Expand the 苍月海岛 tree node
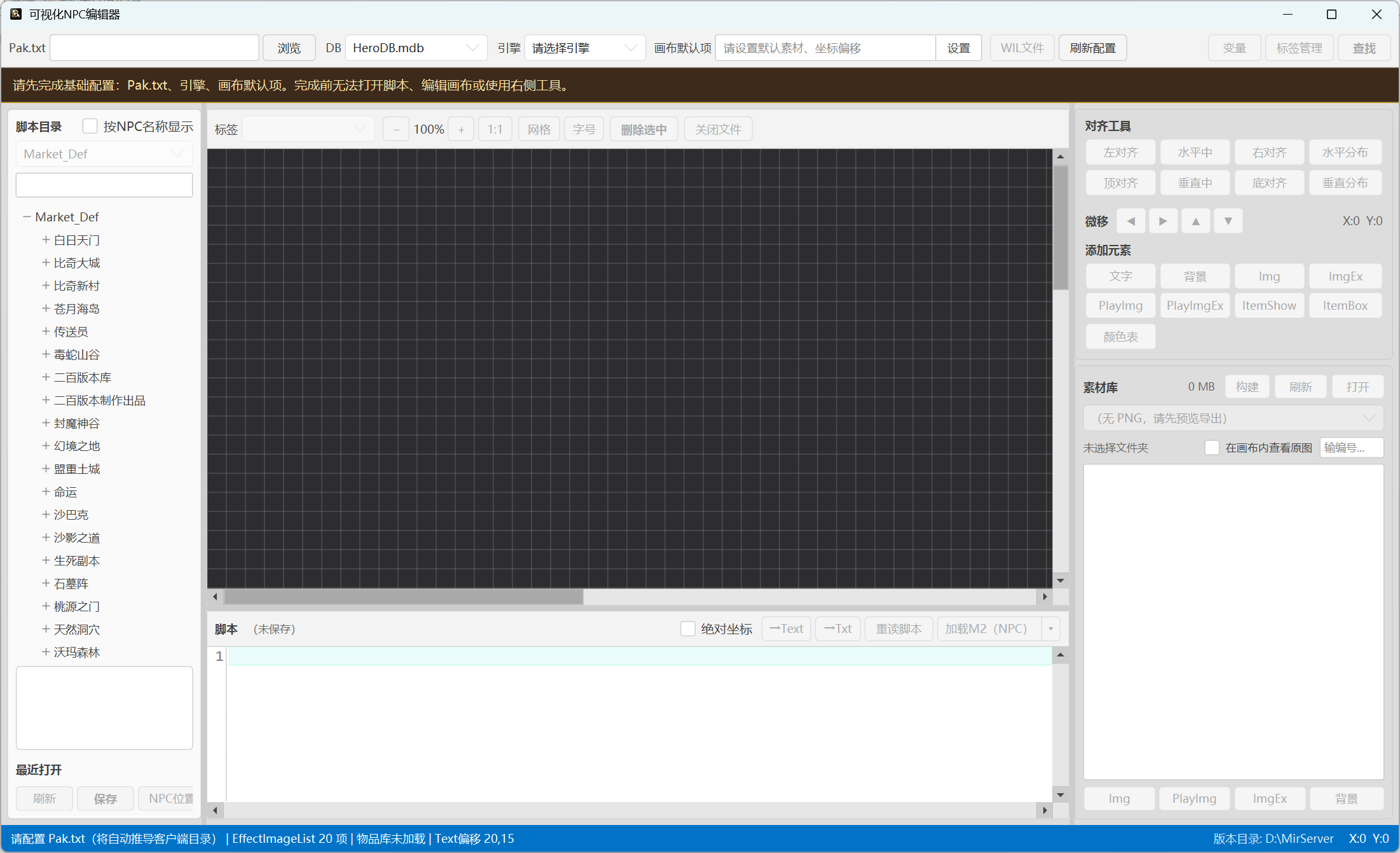1400x853 pixels. click(x=46, y=309)
